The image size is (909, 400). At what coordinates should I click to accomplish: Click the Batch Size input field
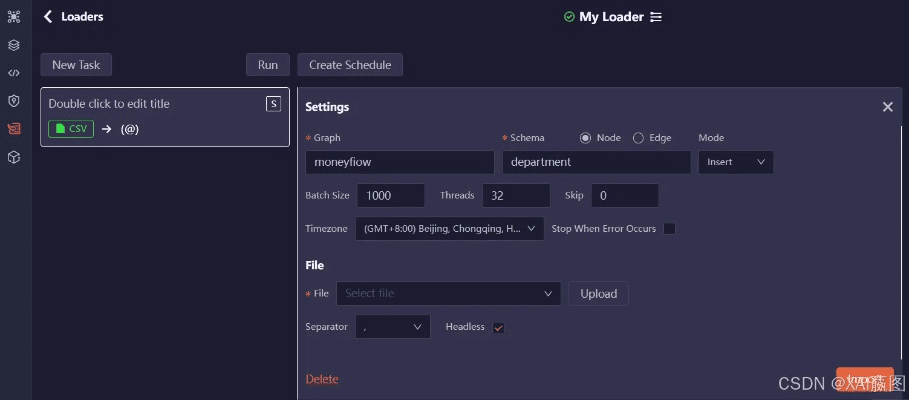(389, 196)
